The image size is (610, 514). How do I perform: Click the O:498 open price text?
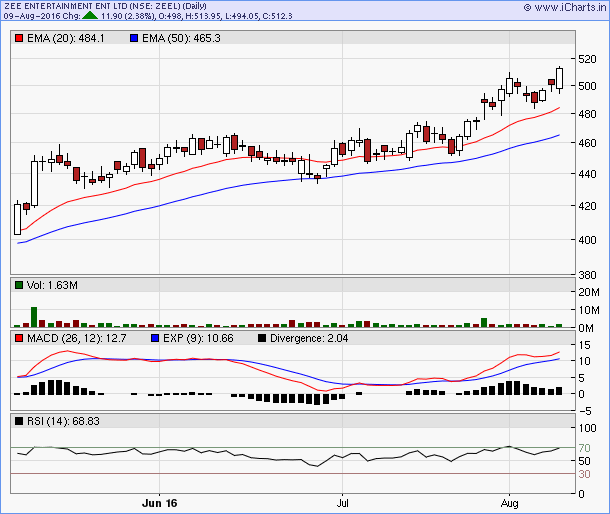click(169, 16)
